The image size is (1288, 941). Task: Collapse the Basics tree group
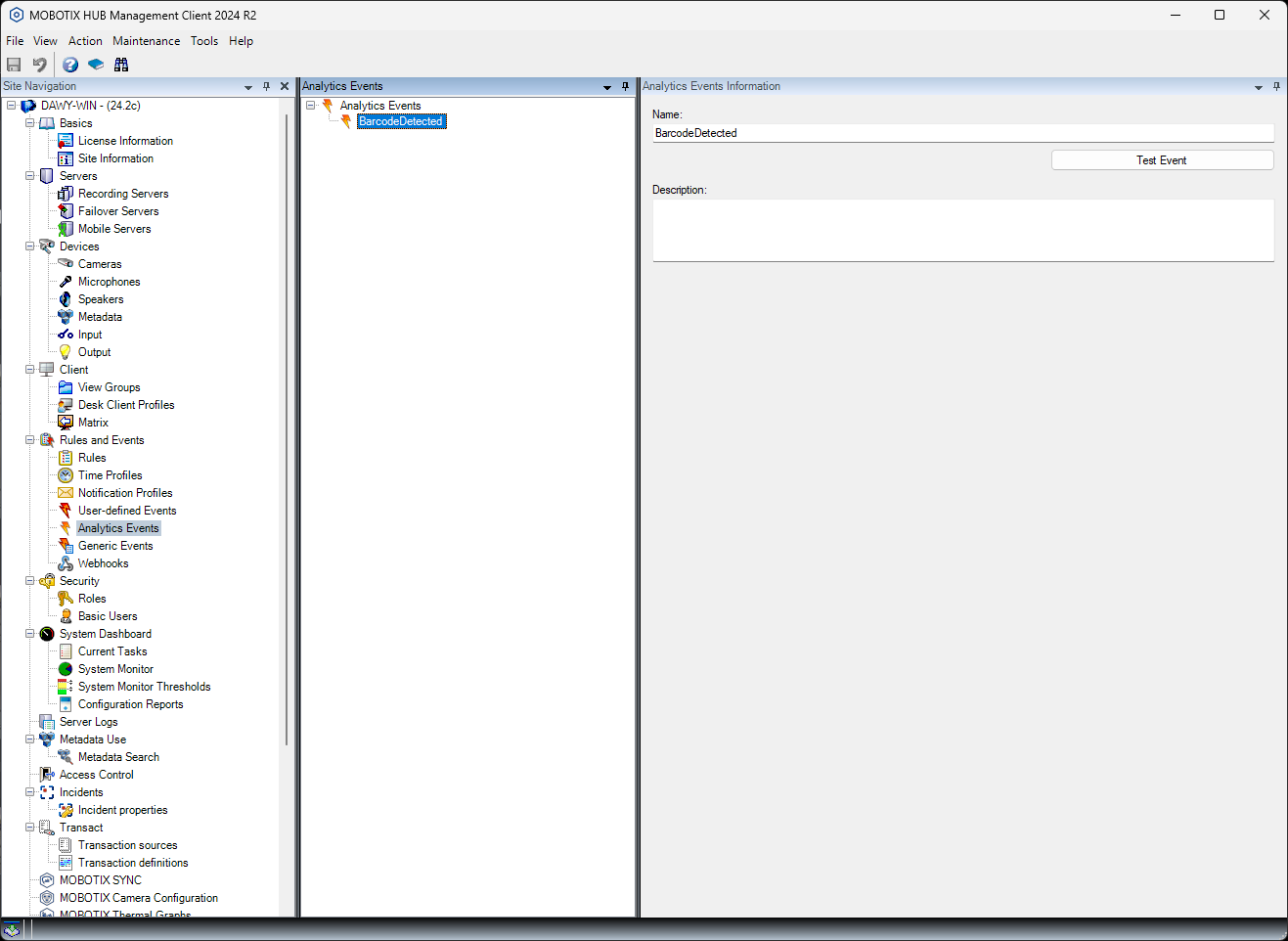coord(30,123)
